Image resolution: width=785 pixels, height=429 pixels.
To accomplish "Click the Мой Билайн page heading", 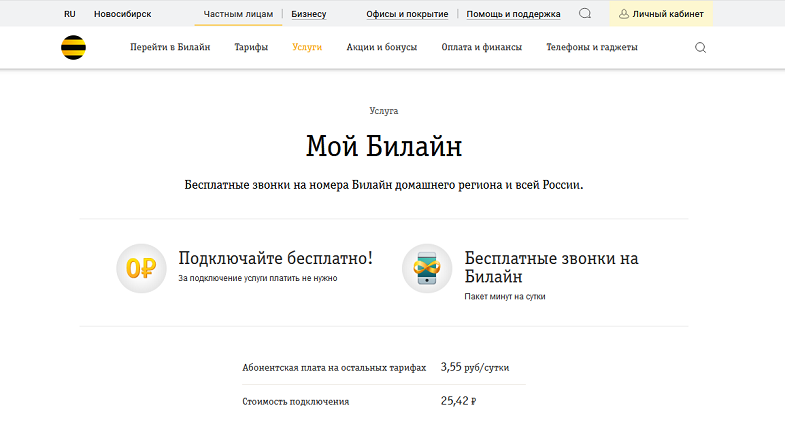I will pos(384,146).
